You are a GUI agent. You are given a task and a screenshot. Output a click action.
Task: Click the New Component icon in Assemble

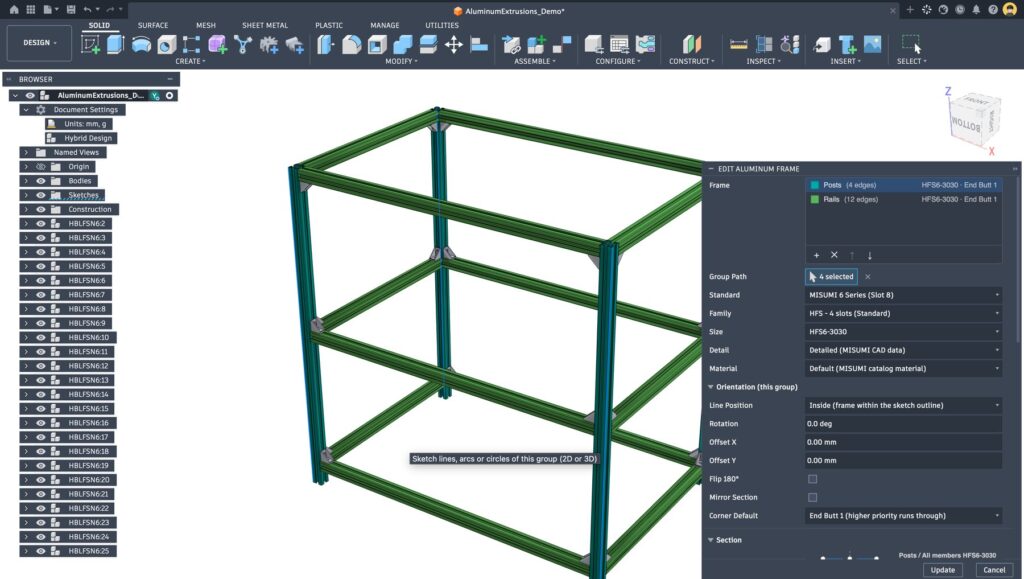536,44
